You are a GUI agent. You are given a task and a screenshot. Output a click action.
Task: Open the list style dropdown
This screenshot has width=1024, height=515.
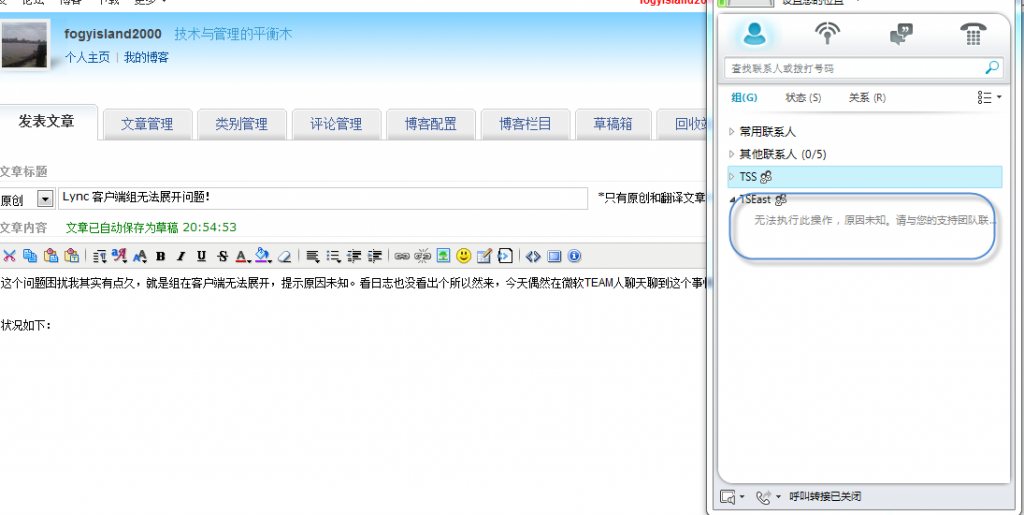click(x=333, y=256)
